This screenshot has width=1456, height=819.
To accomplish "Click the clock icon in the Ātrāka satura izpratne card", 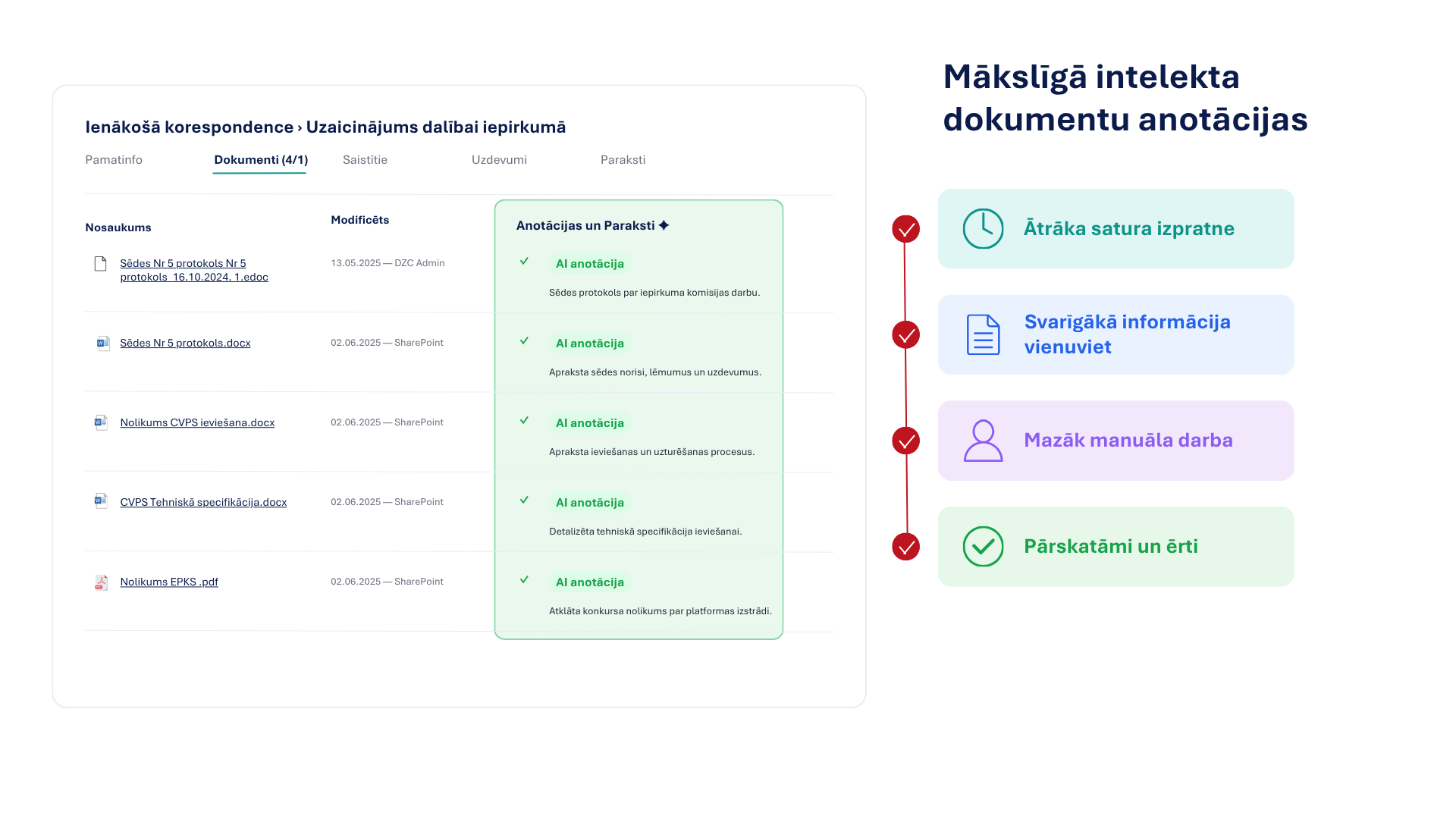I will point(983,228).
